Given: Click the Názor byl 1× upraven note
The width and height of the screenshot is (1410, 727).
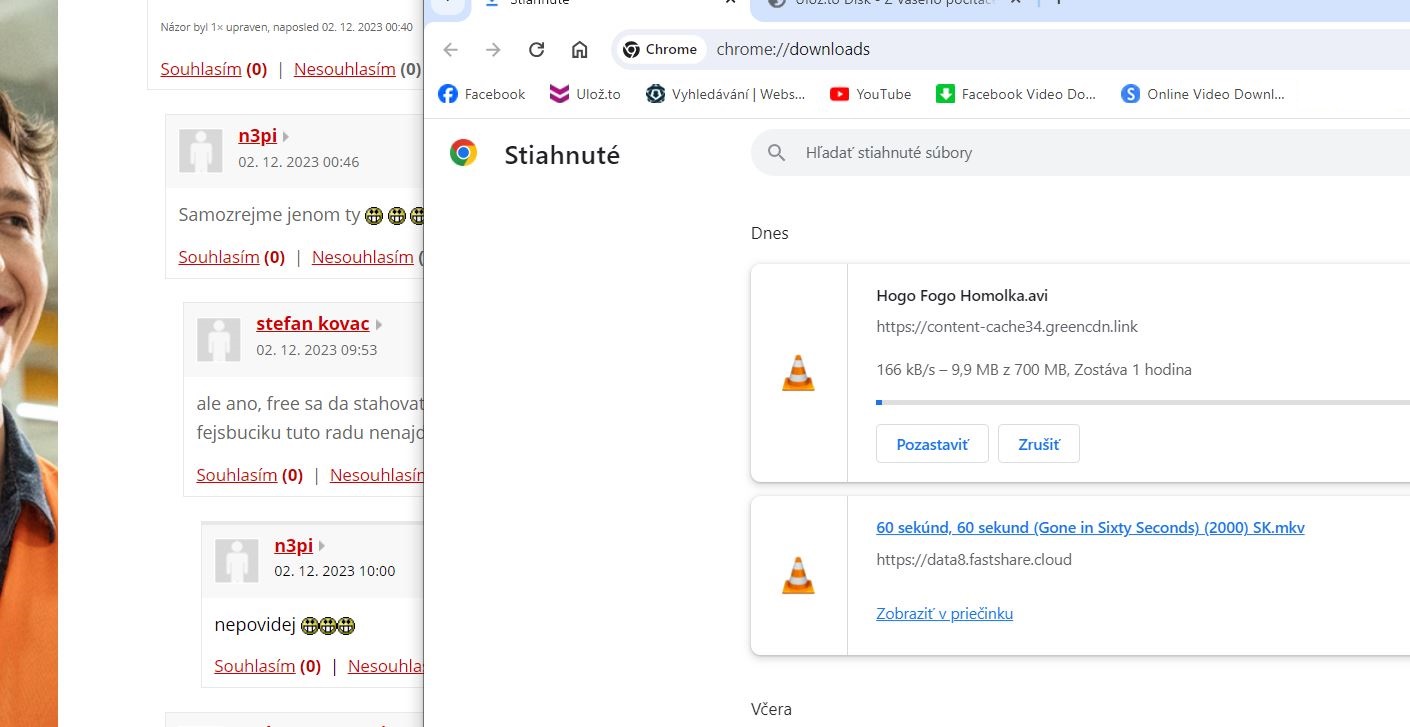Looking at the screenshot, I should point(286,27).
